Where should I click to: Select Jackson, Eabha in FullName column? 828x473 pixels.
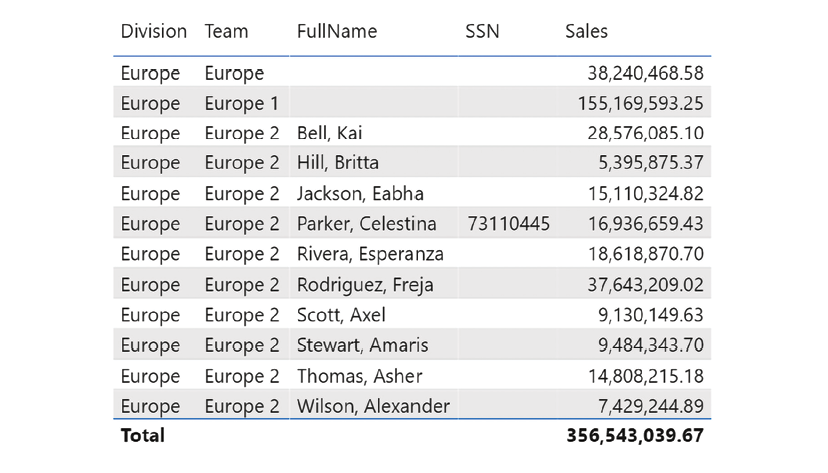pyautogui.click(x=360, y=194)
